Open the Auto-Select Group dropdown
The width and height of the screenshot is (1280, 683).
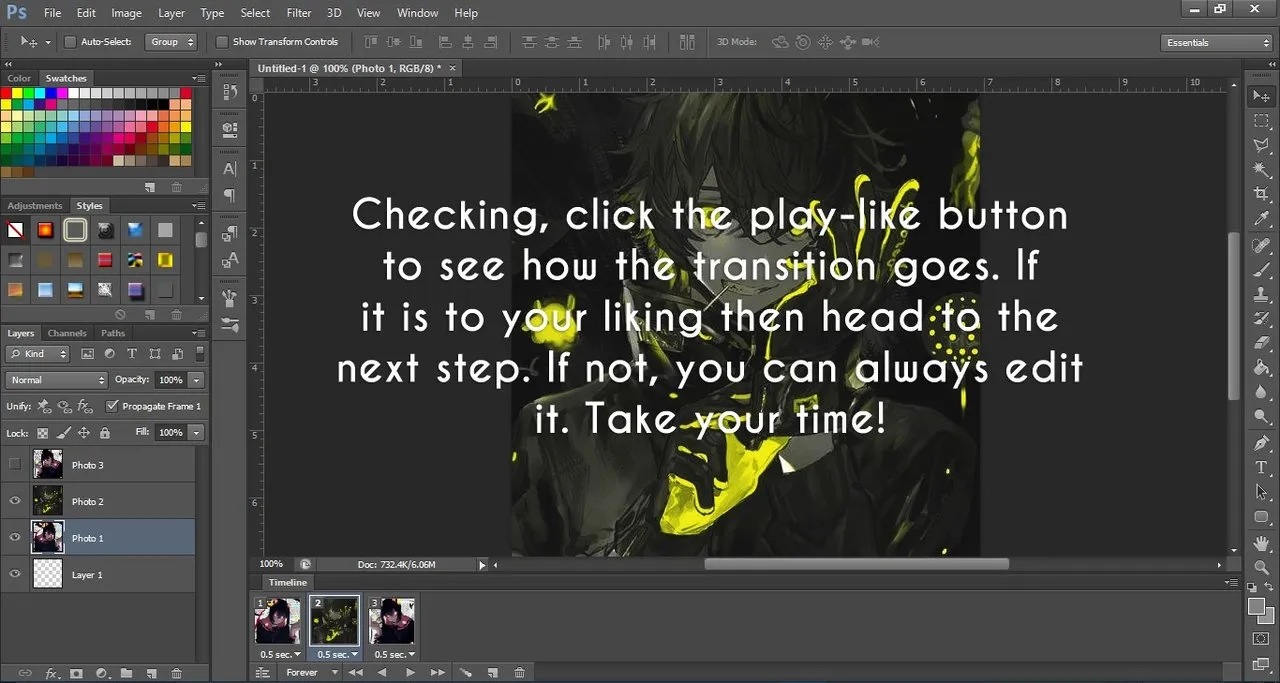(171, 42)
